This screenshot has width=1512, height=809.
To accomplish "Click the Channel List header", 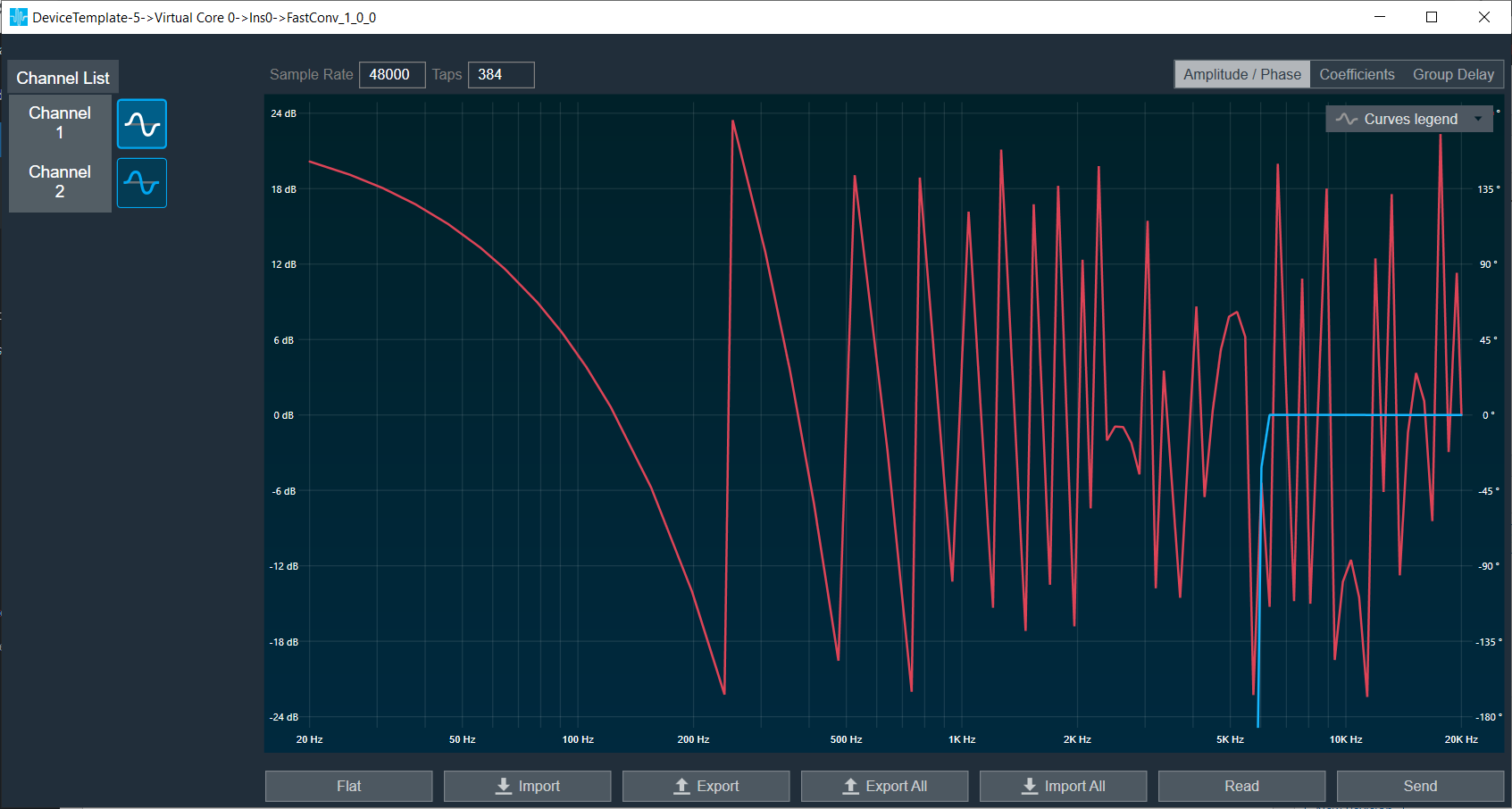I will [63, 78].
